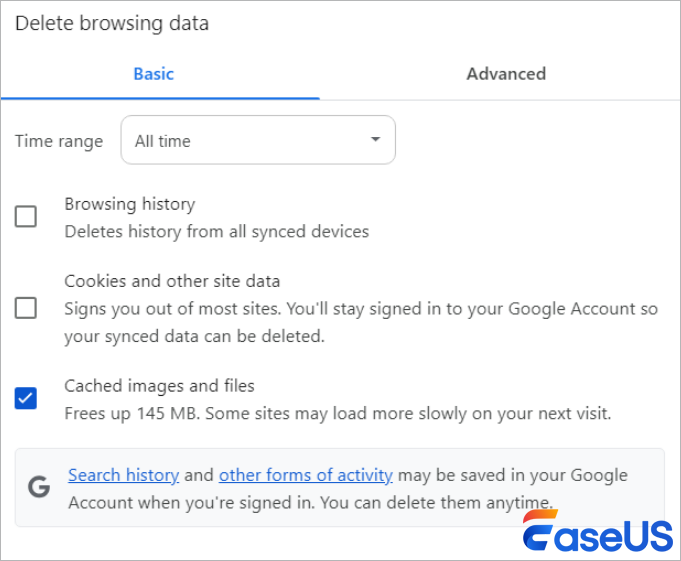Click "Deletes history from all synced devices" text
The image size is (681, 561).
click(x=217, y=231)
